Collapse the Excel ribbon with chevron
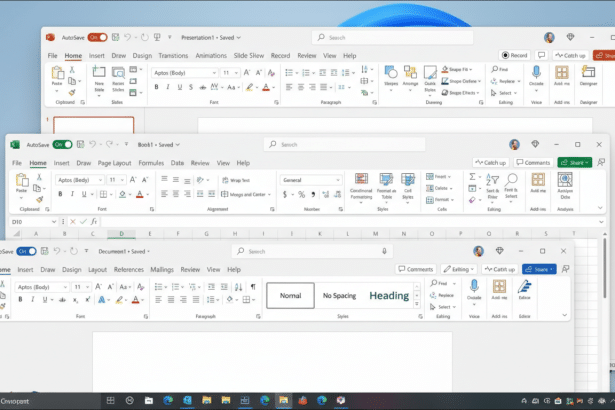The image size is (615, 410). click(600, 208)
